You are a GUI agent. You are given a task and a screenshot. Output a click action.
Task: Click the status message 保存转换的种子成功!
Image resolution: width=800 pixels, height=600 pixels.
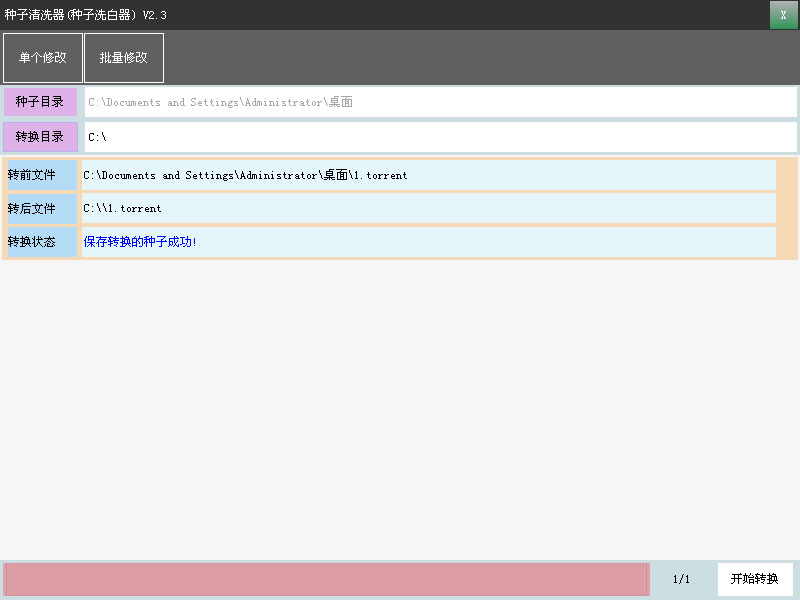coord(140,242)
